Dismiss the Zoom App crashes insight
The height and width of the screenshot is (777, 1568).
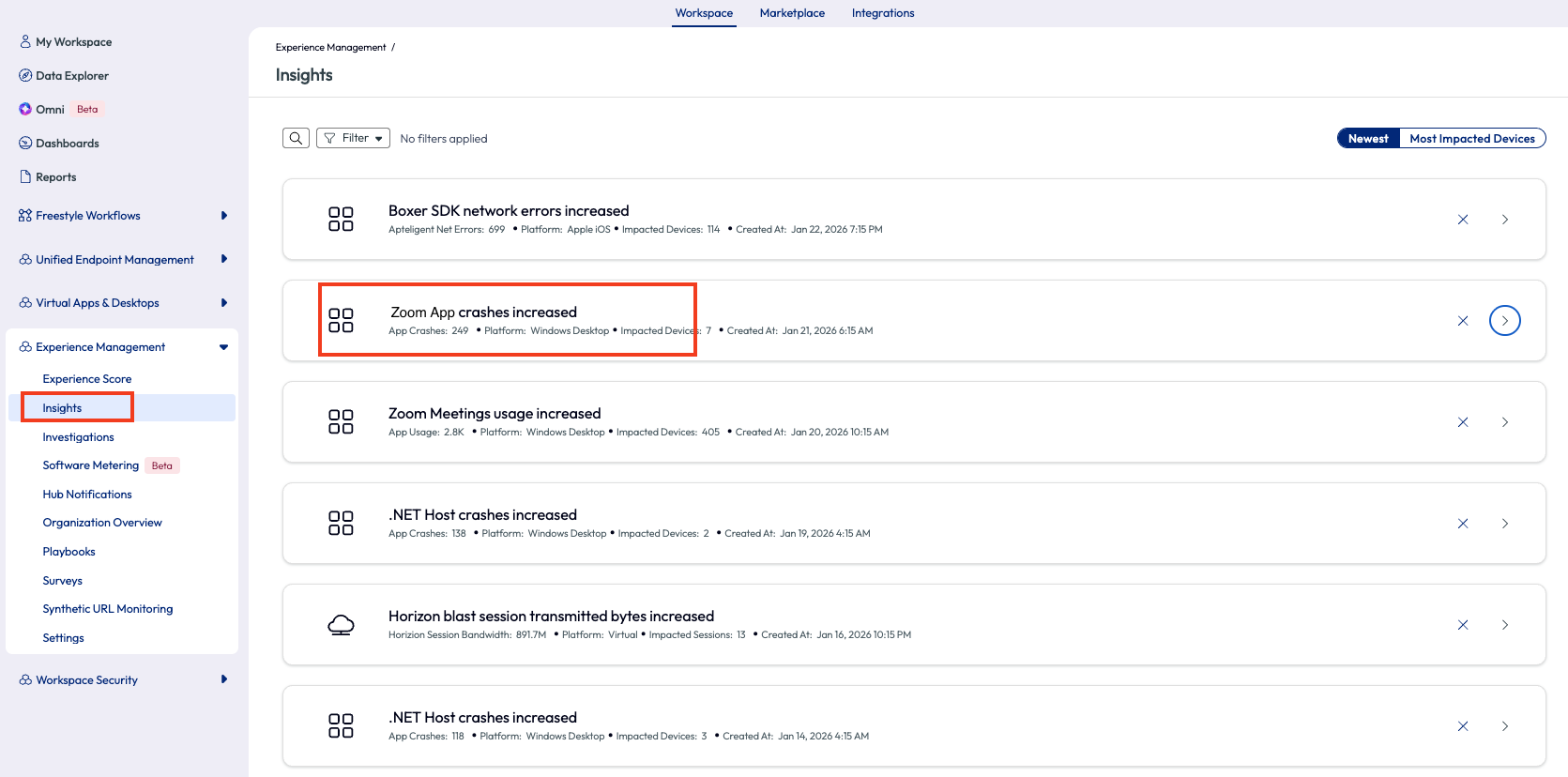[1463, 320]
